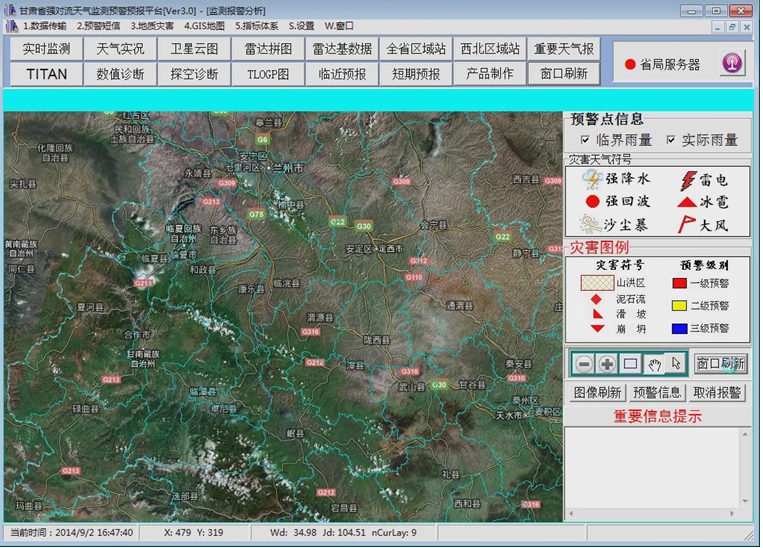Click the 天气实况 button
The width and height of the screenshot is (763, 548).
120,49
